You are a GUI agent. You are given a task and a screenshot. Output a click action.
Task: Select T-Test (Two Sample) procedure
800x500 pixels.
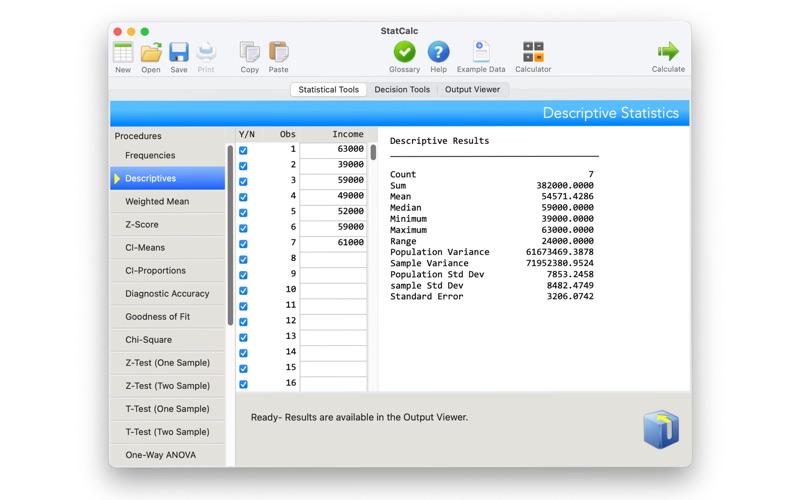click(167, 432)
